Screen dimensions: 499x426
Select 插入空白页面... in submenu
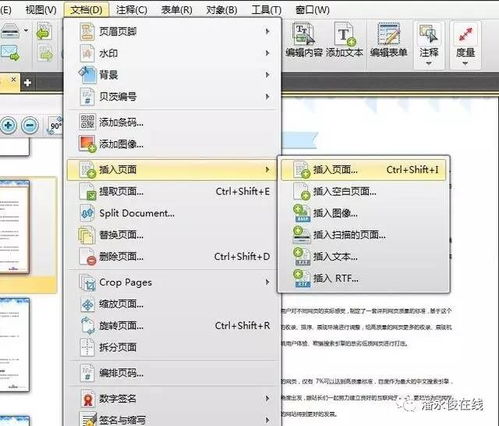pos(363,192)
